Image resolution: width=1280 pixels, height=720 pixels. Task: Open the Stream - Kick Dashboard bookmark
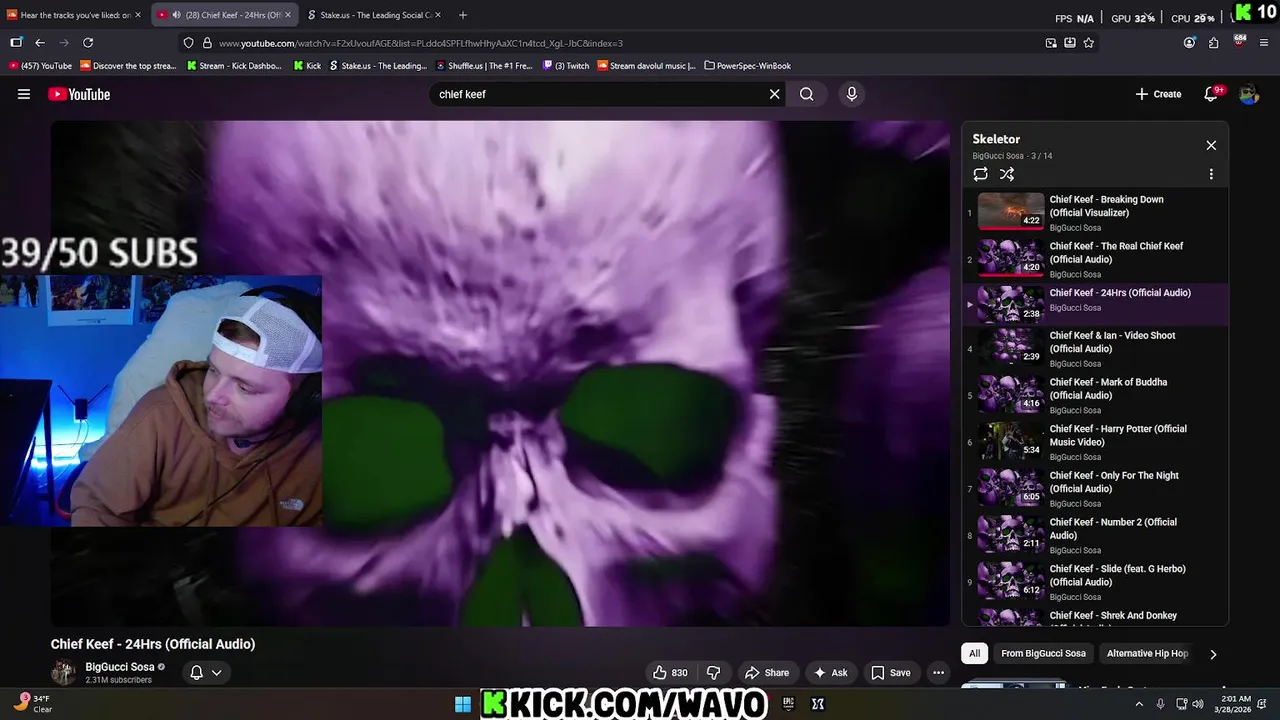(x=233, y=66)
